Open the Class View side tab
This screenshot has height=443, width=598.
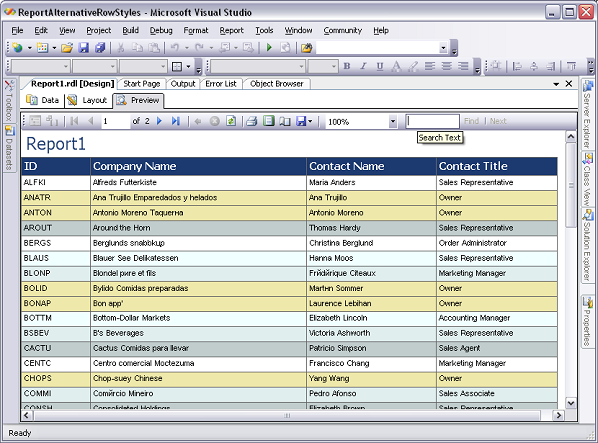(x=587, y=179)
